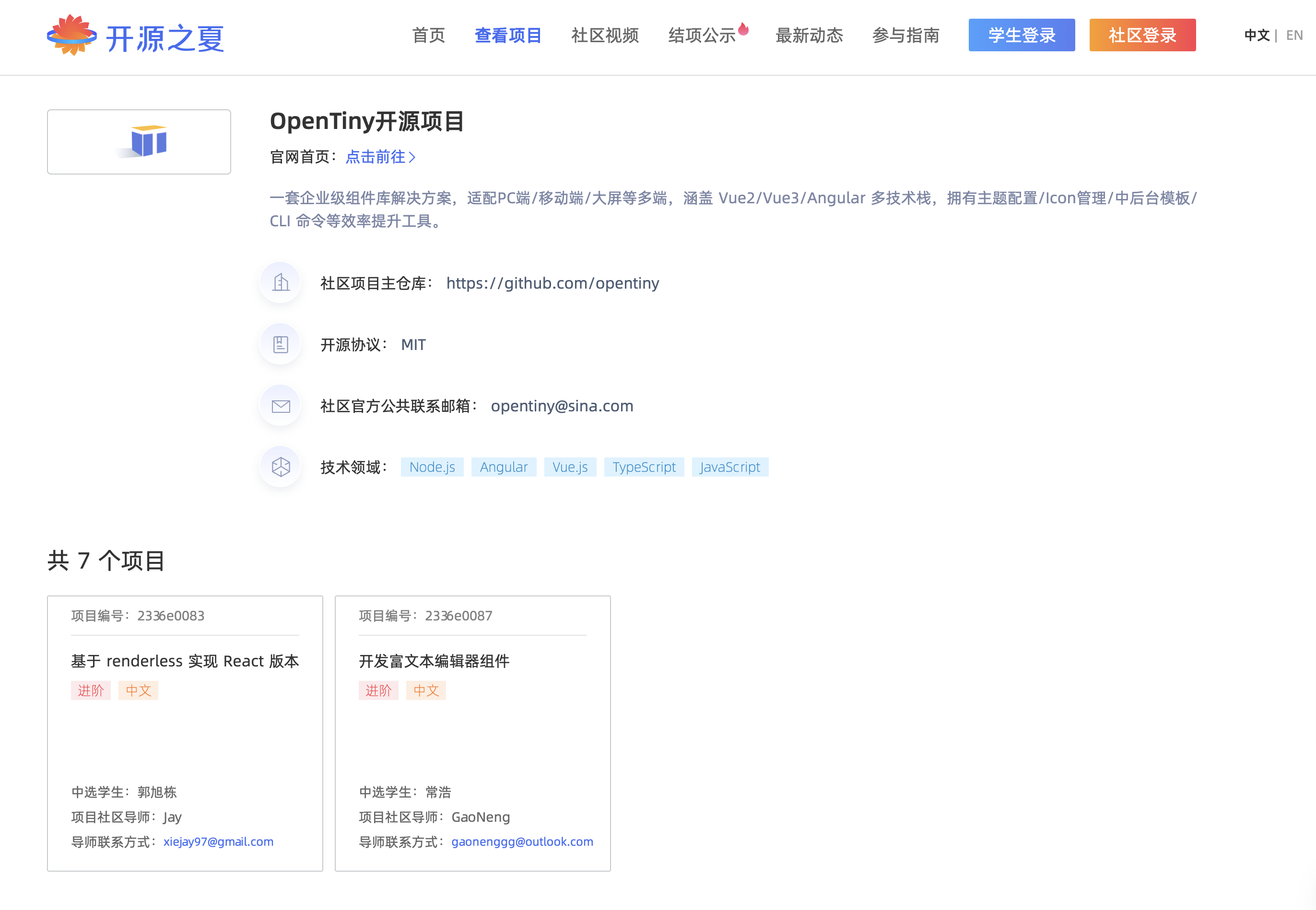The width and height of the screenshot is (1316, 910).
Task: Click the envelope icon beside 联系邮箱
Action: tap(281, 406)
